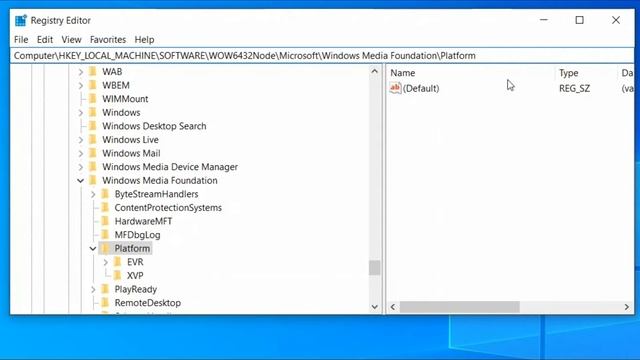Image resolution: width=640 pixels, height=360 pixels.
Task: Expand the WBEM key
Action: coord(80,85)
